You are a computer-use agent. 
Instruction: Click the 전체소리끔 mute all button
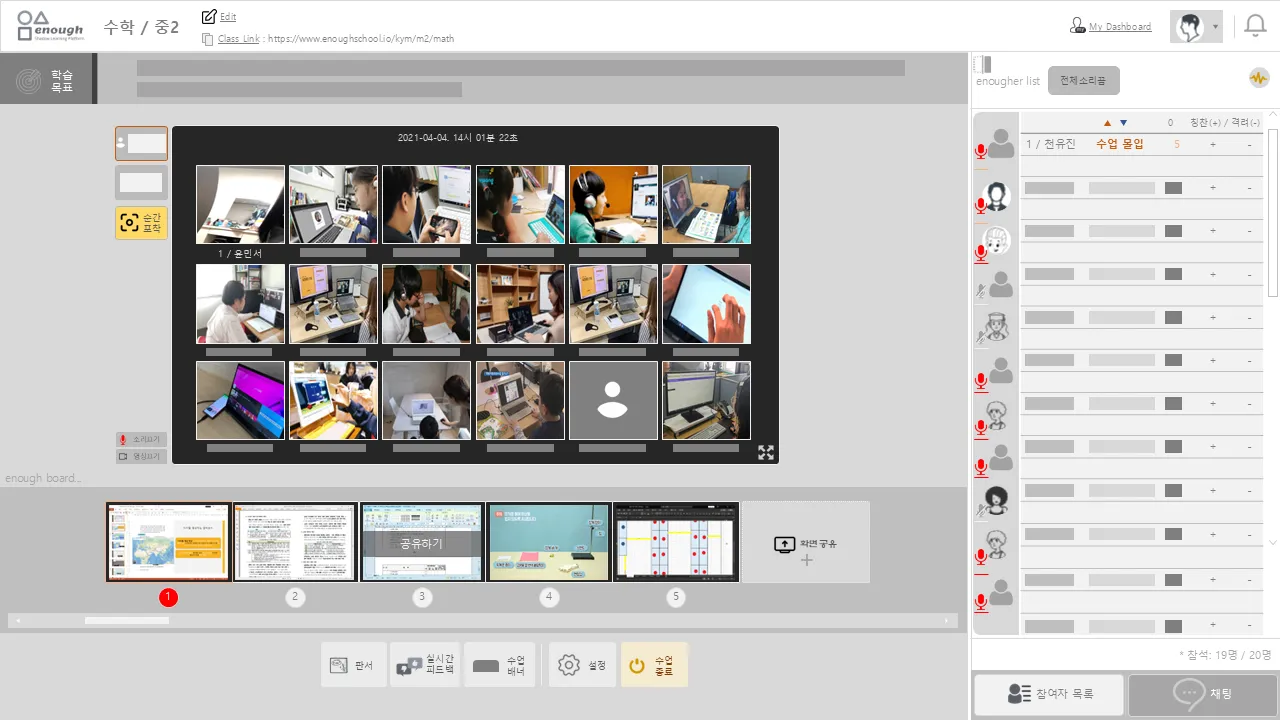pos(1084,81)
